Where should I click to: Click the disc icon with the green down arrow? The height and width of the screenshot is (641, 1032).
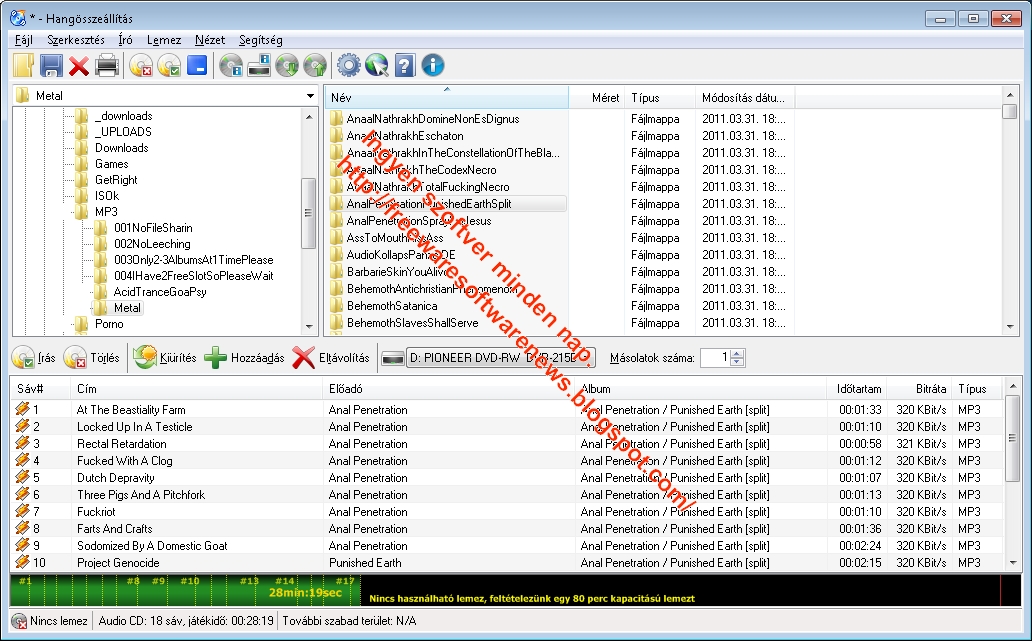tap(287, 66)
